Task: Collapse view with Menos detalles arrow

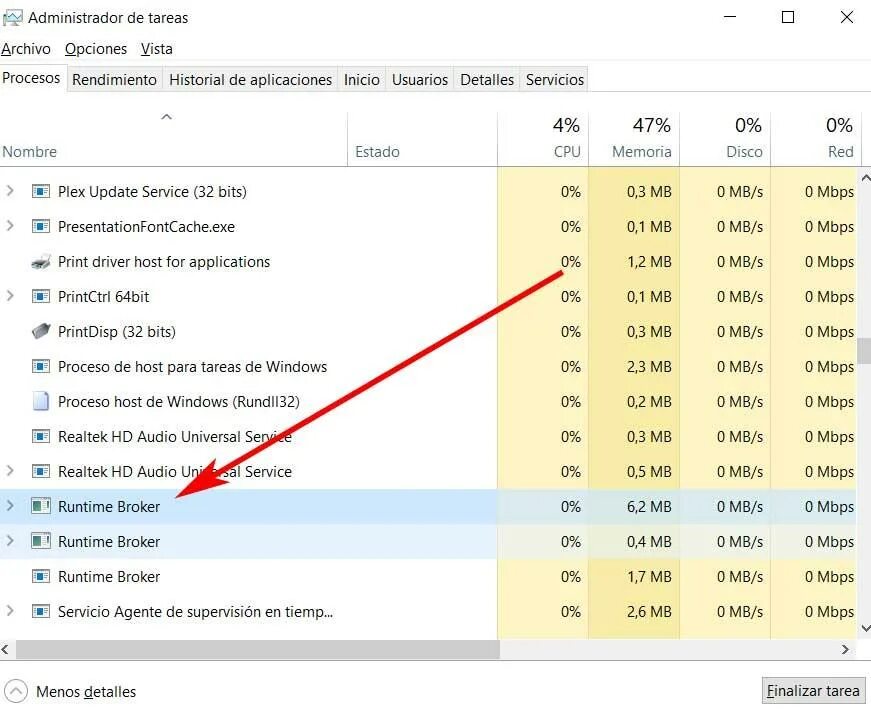Action: 16,692
